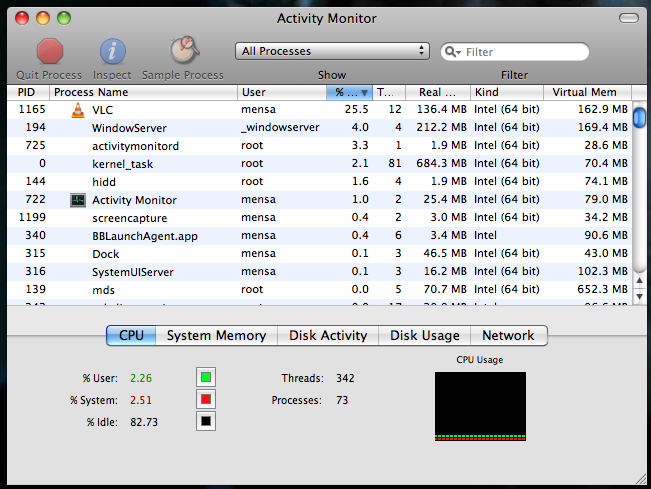Click the % User value 2.26
Screen dimensions: 651x489
point(141,378)
